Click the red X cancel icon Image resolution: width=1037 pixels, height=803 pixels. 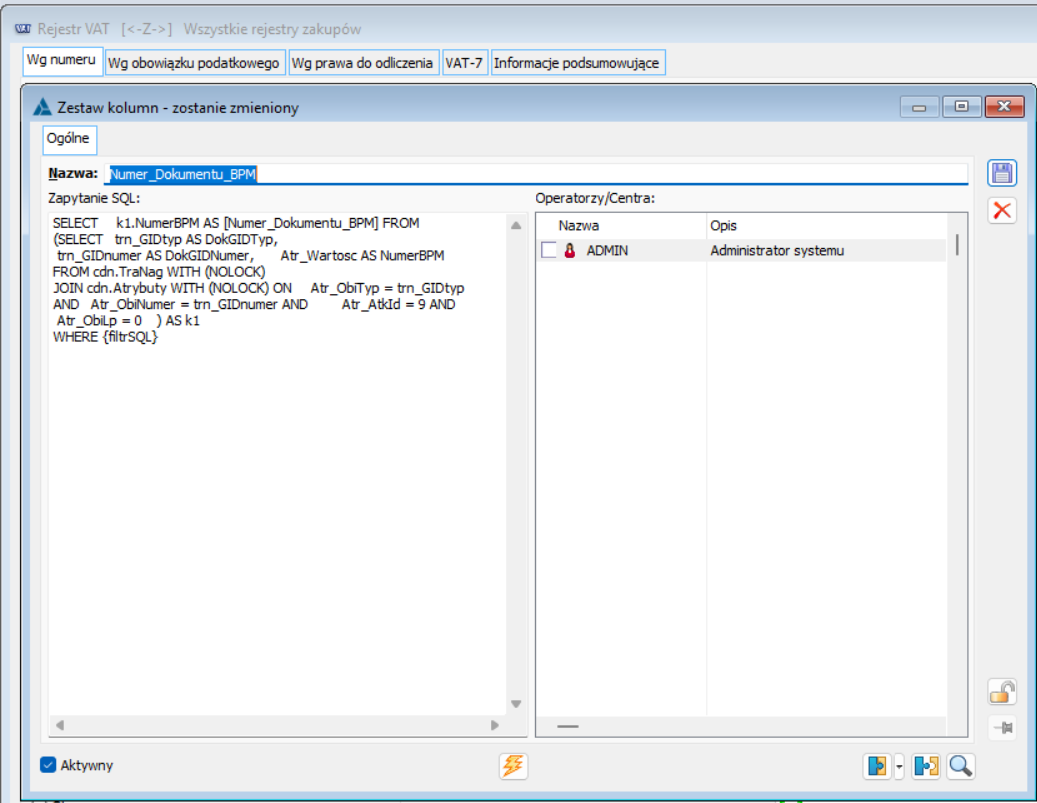[1002, 210]
